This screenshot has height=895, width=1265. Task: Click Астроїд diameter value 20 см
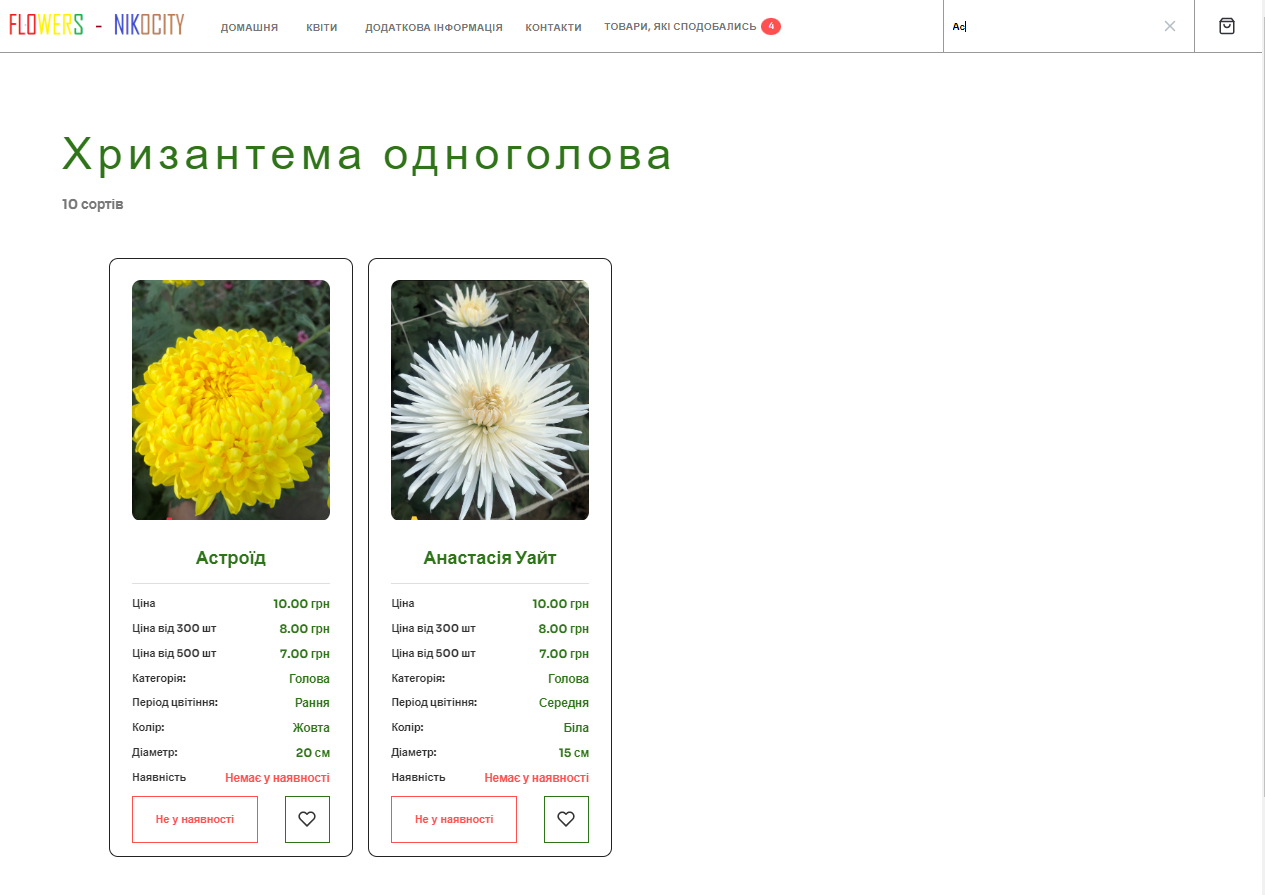313,753
